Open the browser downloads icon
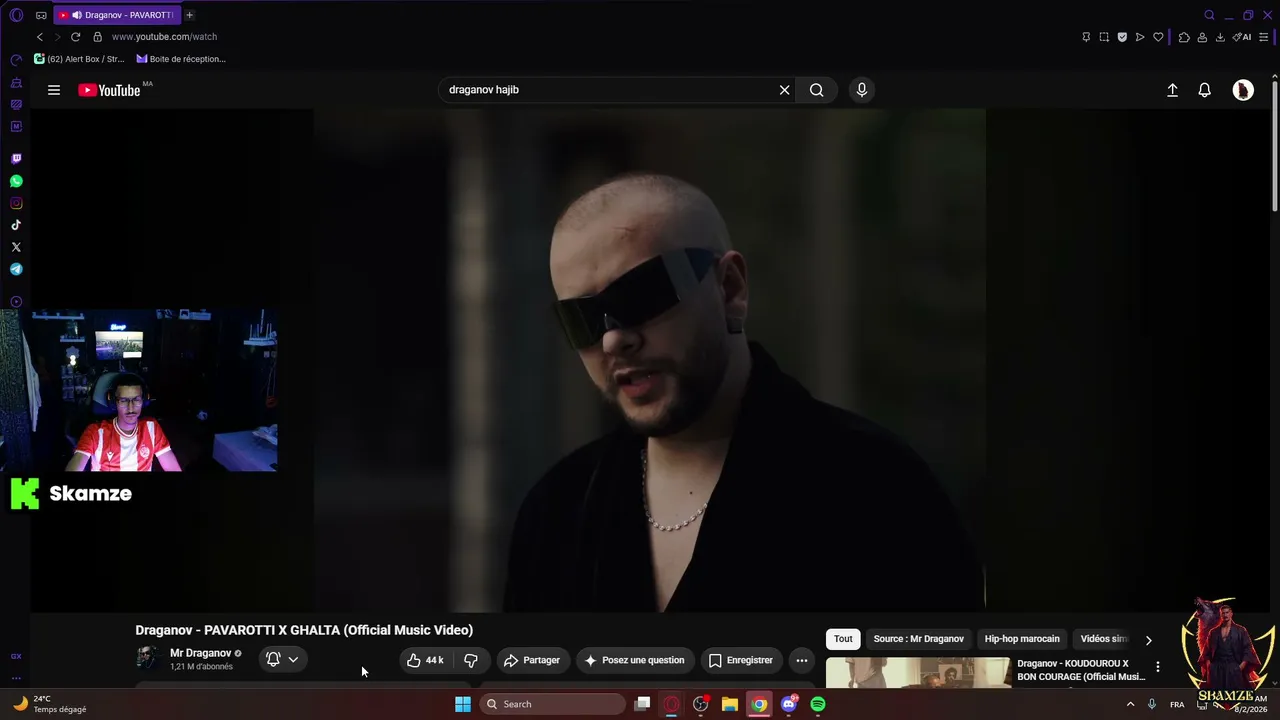This screenshot has width=1280, height=720. click(1220, 37)
